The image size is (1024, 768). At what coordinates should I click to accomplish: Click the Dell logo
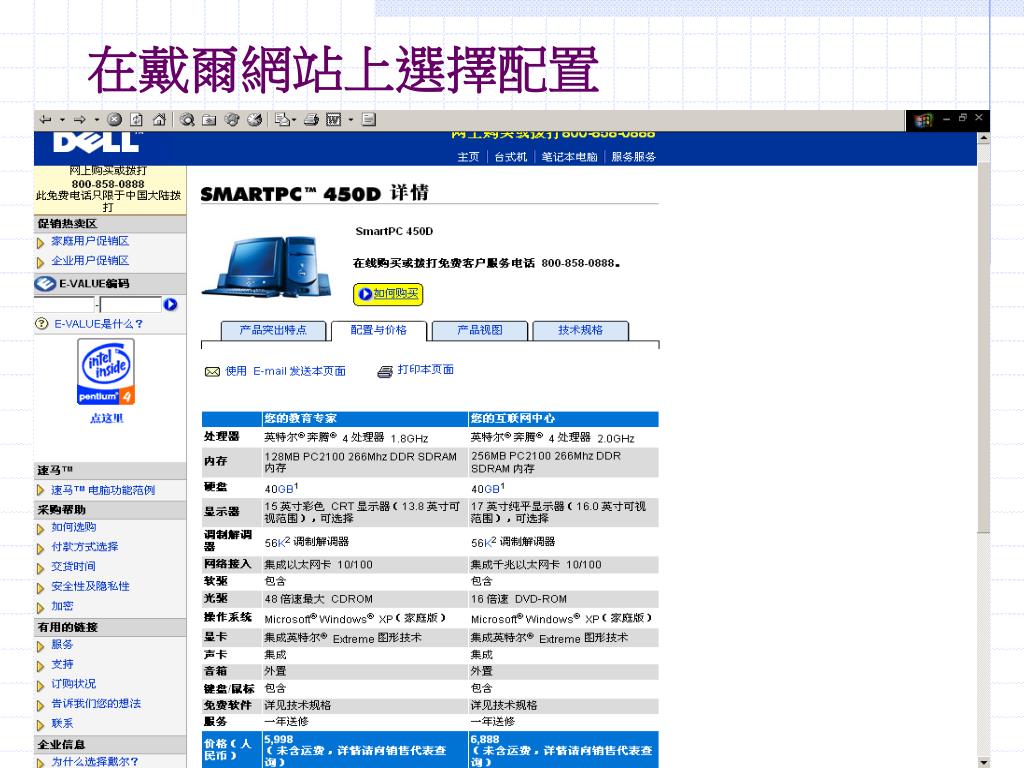click(97, 142)
